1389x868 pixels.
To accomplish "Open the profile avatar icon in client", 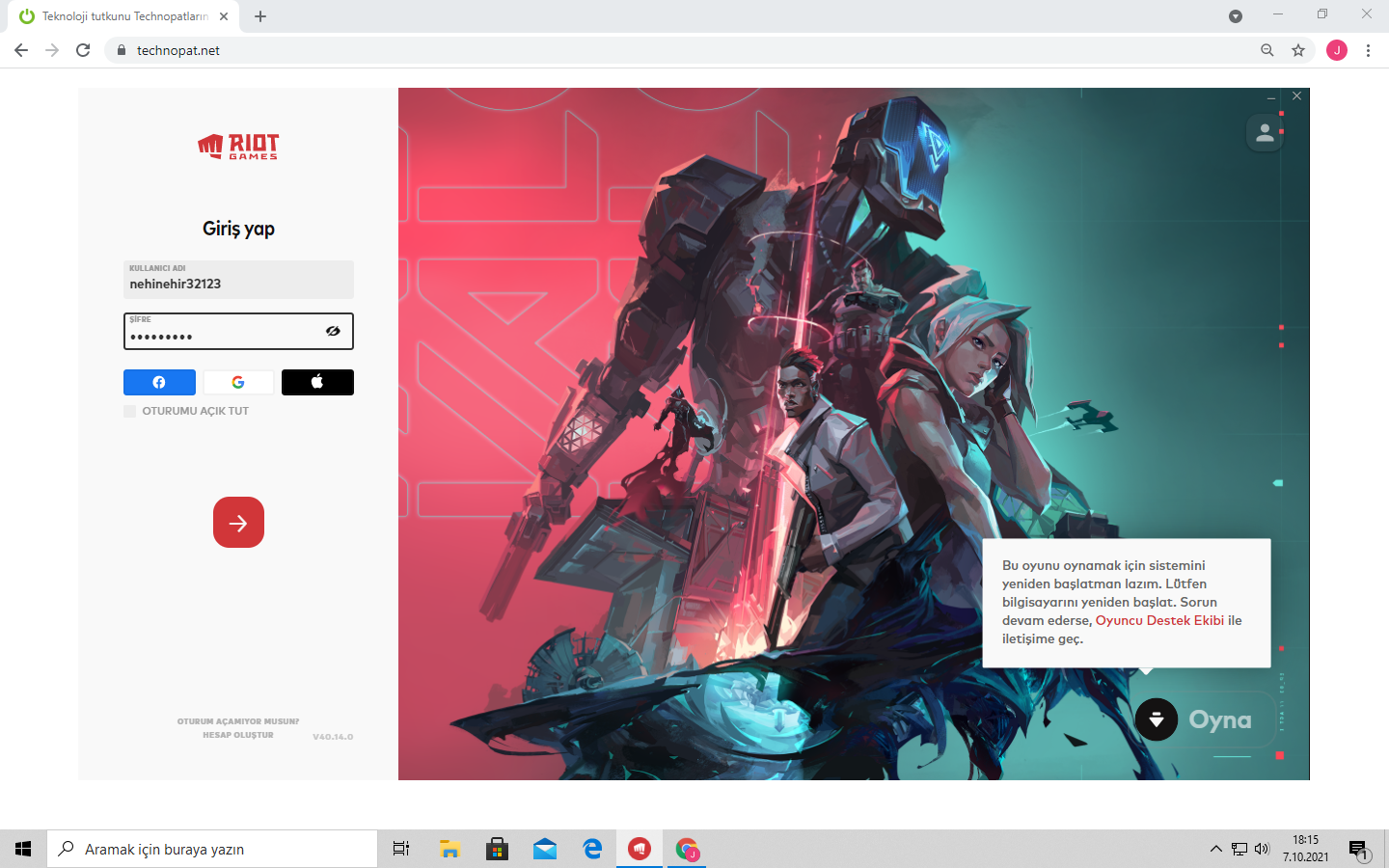I will (1265, 133).
